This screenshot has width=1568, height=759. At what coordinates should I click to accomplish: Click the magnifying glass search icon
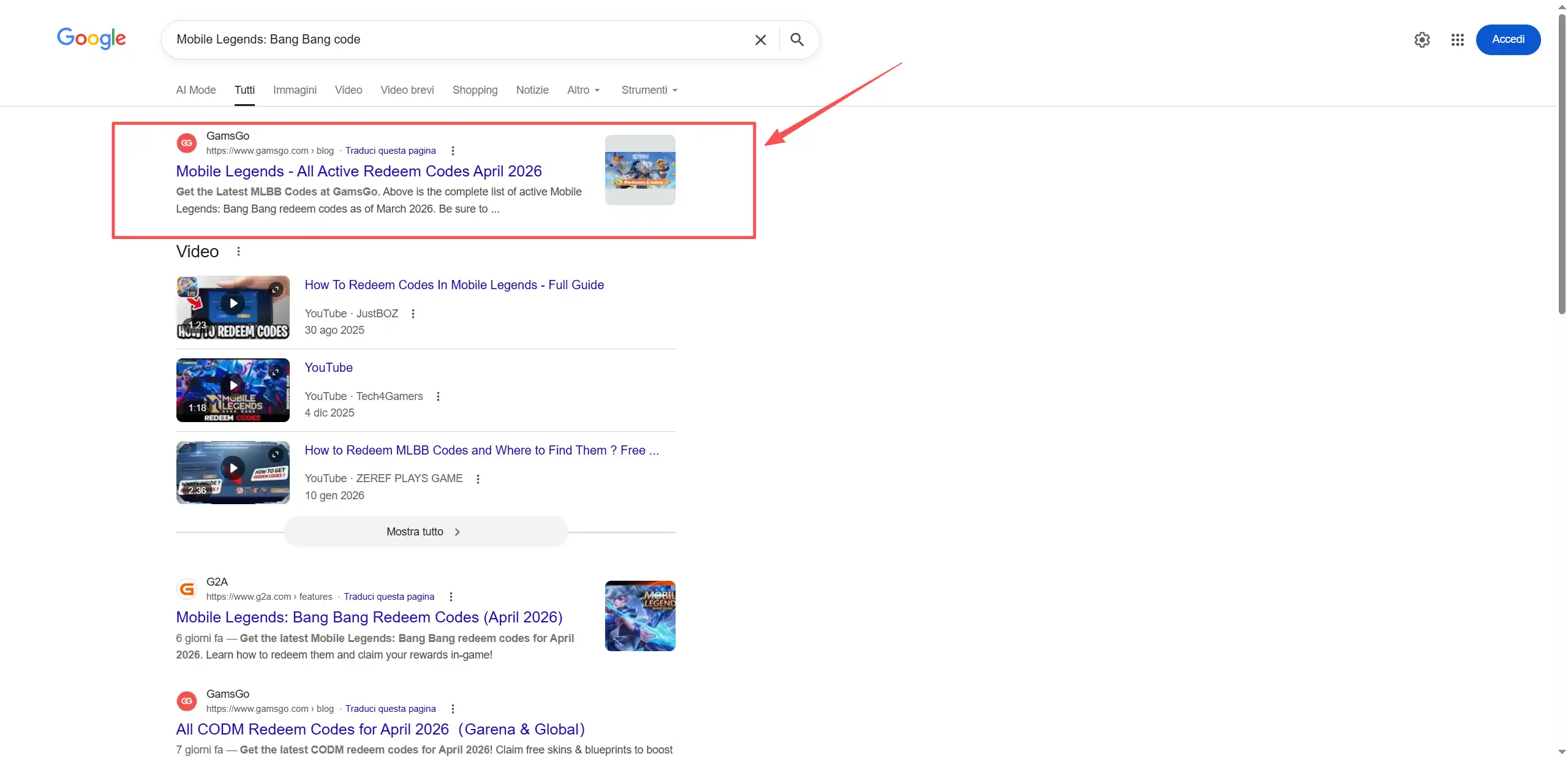pos(796,40)
